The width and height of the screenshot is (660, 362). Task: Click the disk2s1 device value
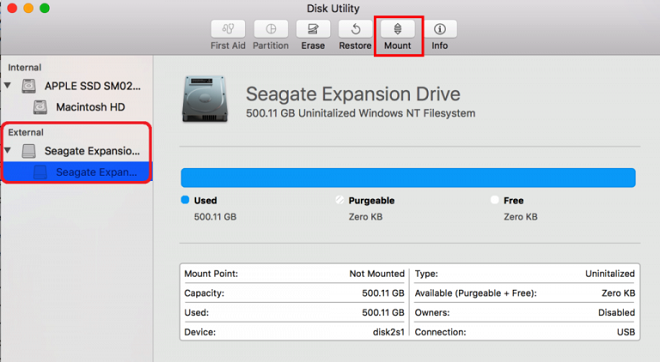click(389, 332)
